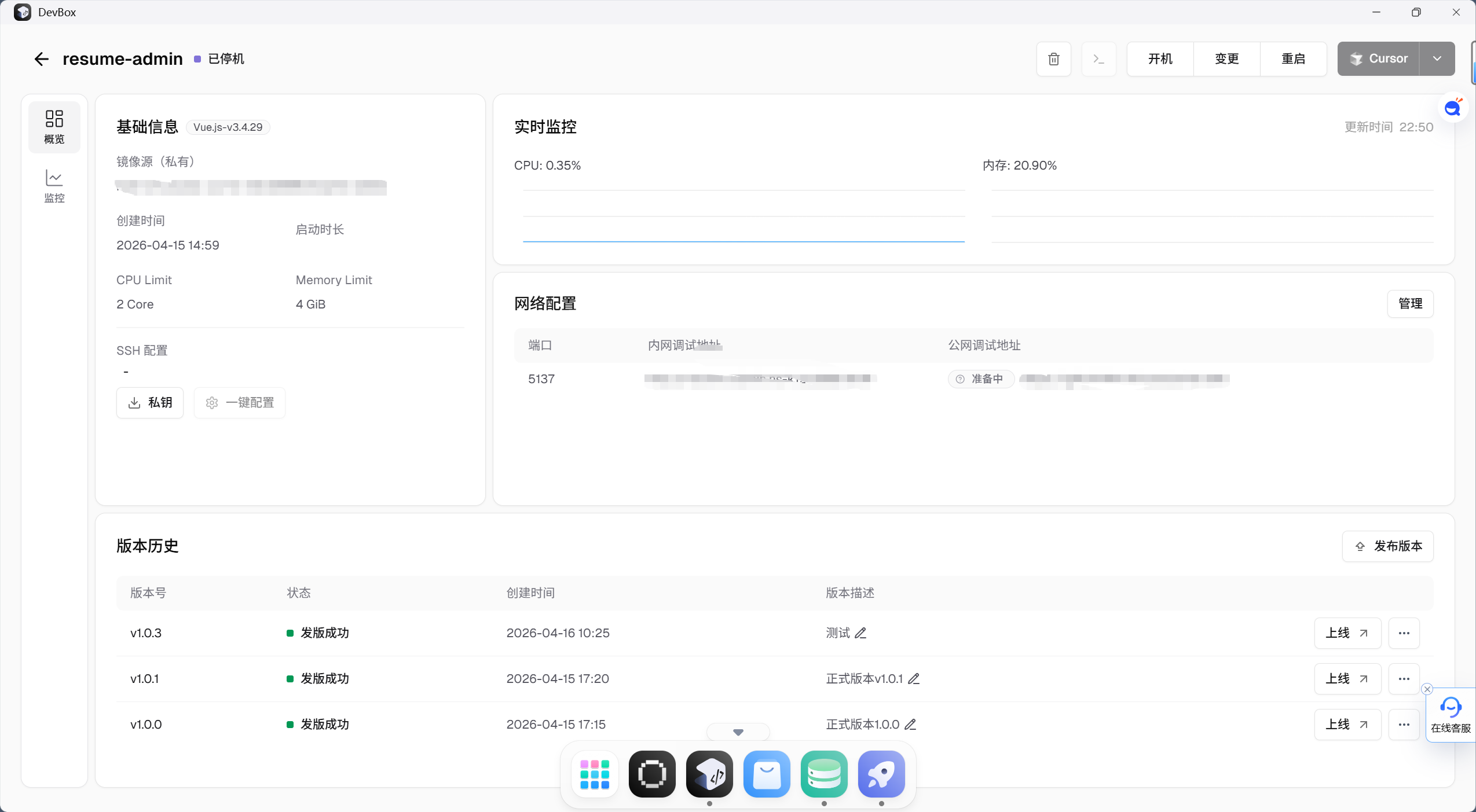Click the 开机 button

pyautogui.click(x=1160, y=59)
